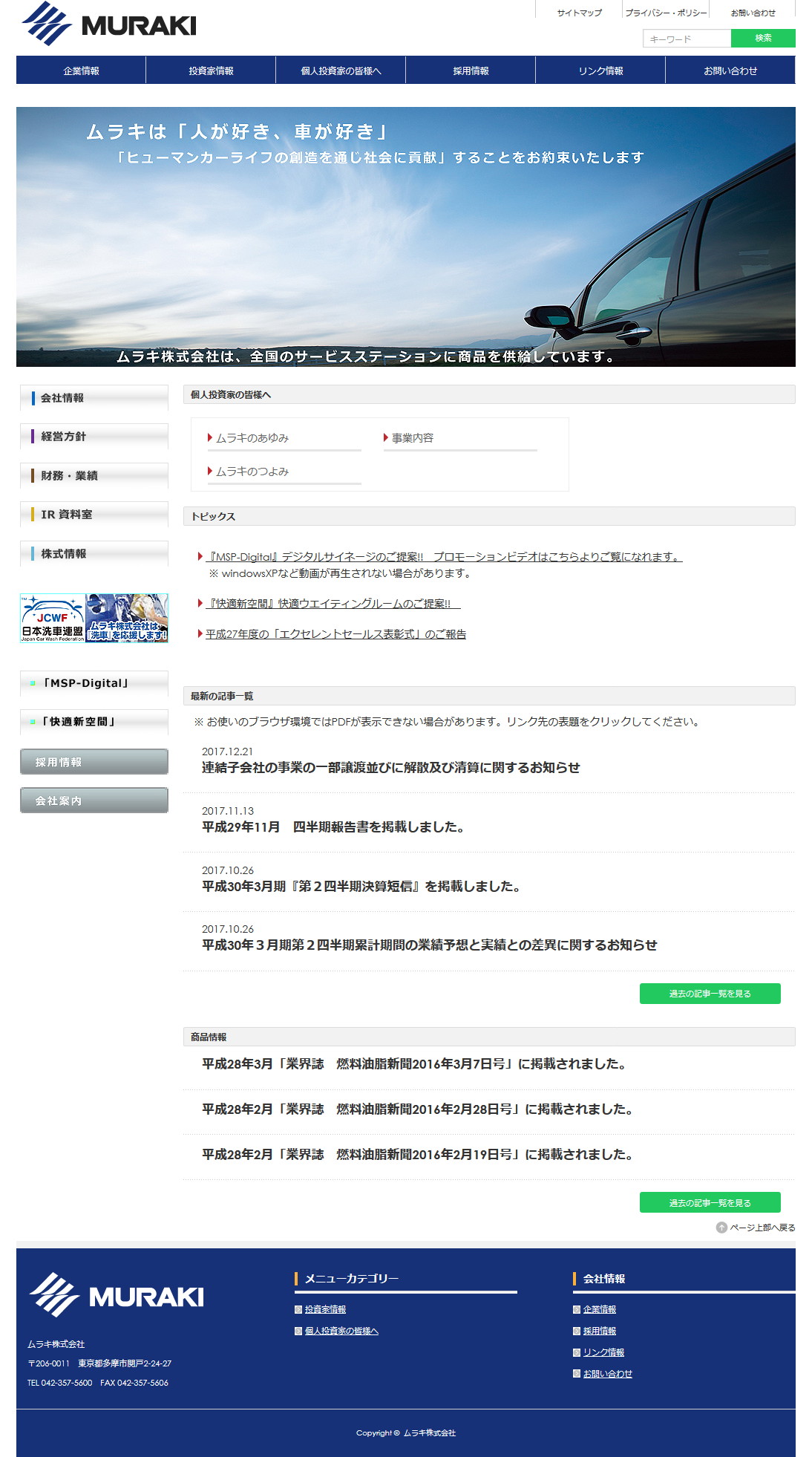Click the 2017.12.21 date text
This screenshot has width=812, height=1457.
tap(227, 752)
